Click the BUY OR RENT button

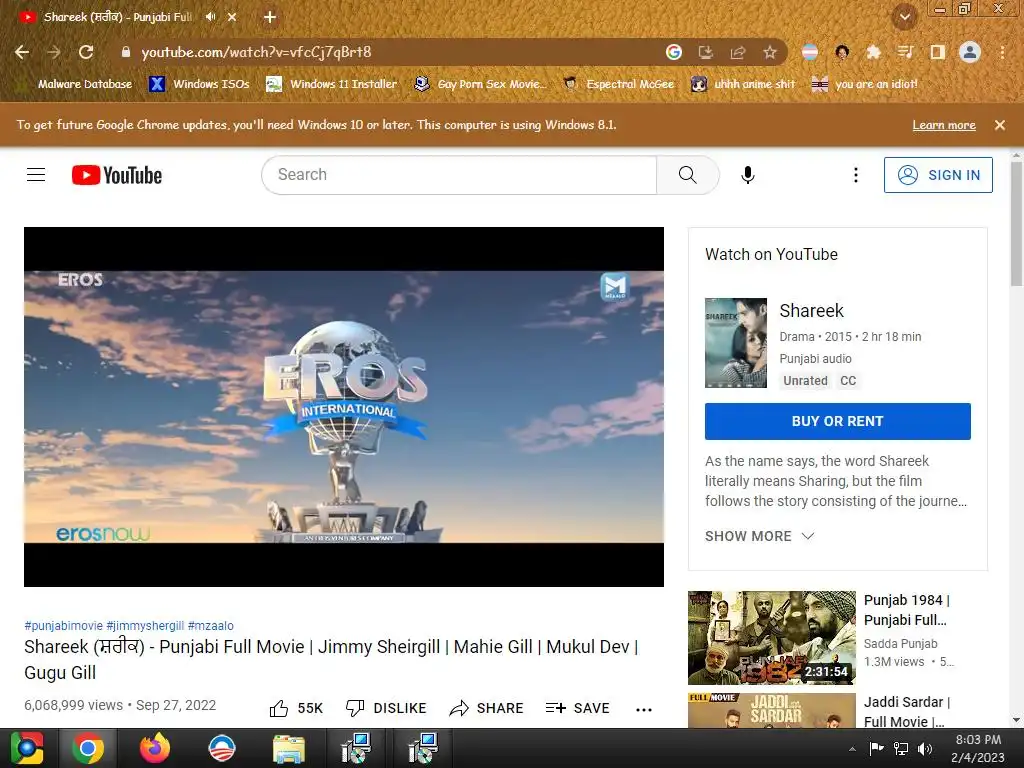coord(838,421)
